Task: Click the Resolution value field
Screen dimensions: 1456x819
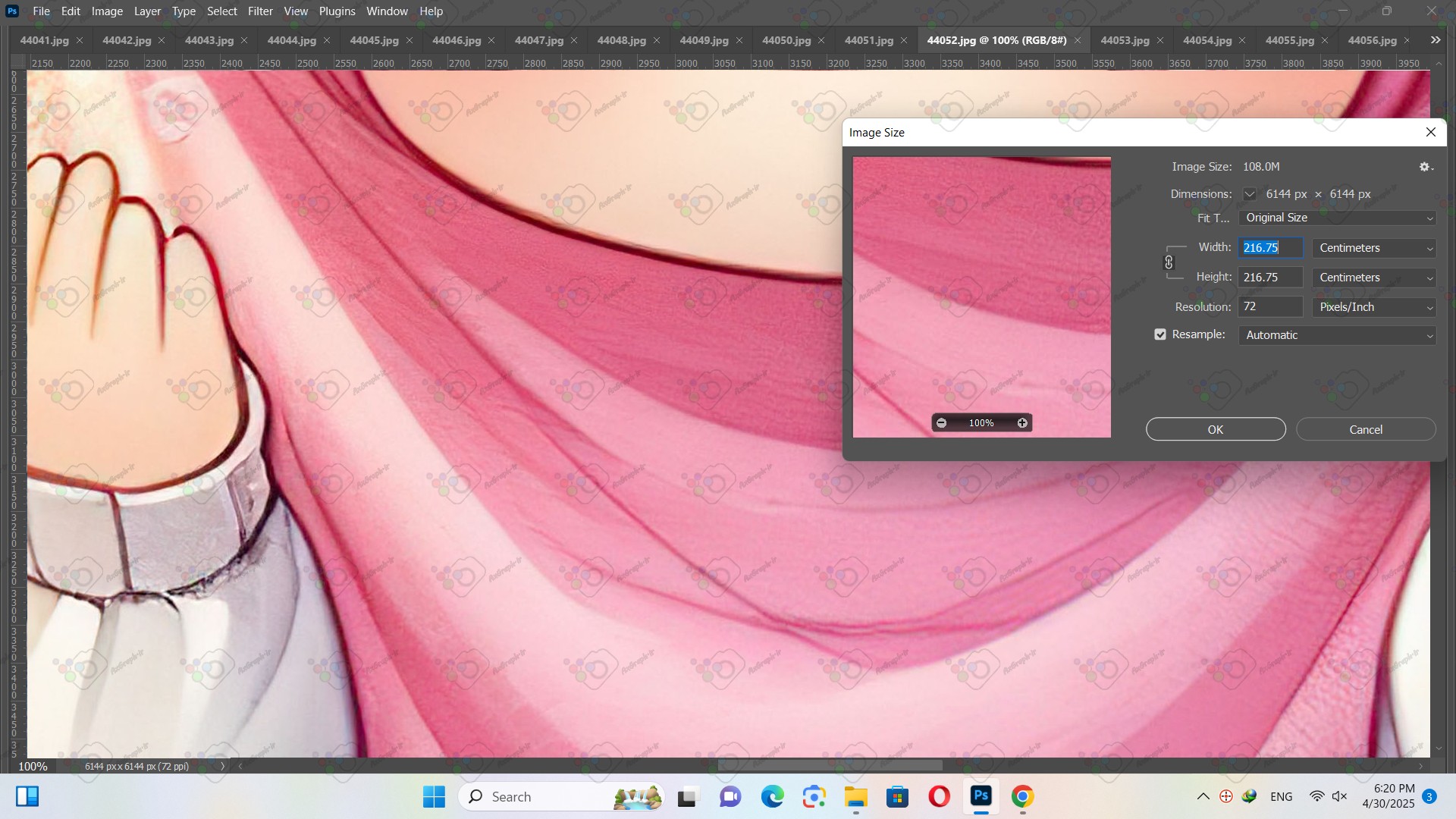Action: pos(1271,307)
